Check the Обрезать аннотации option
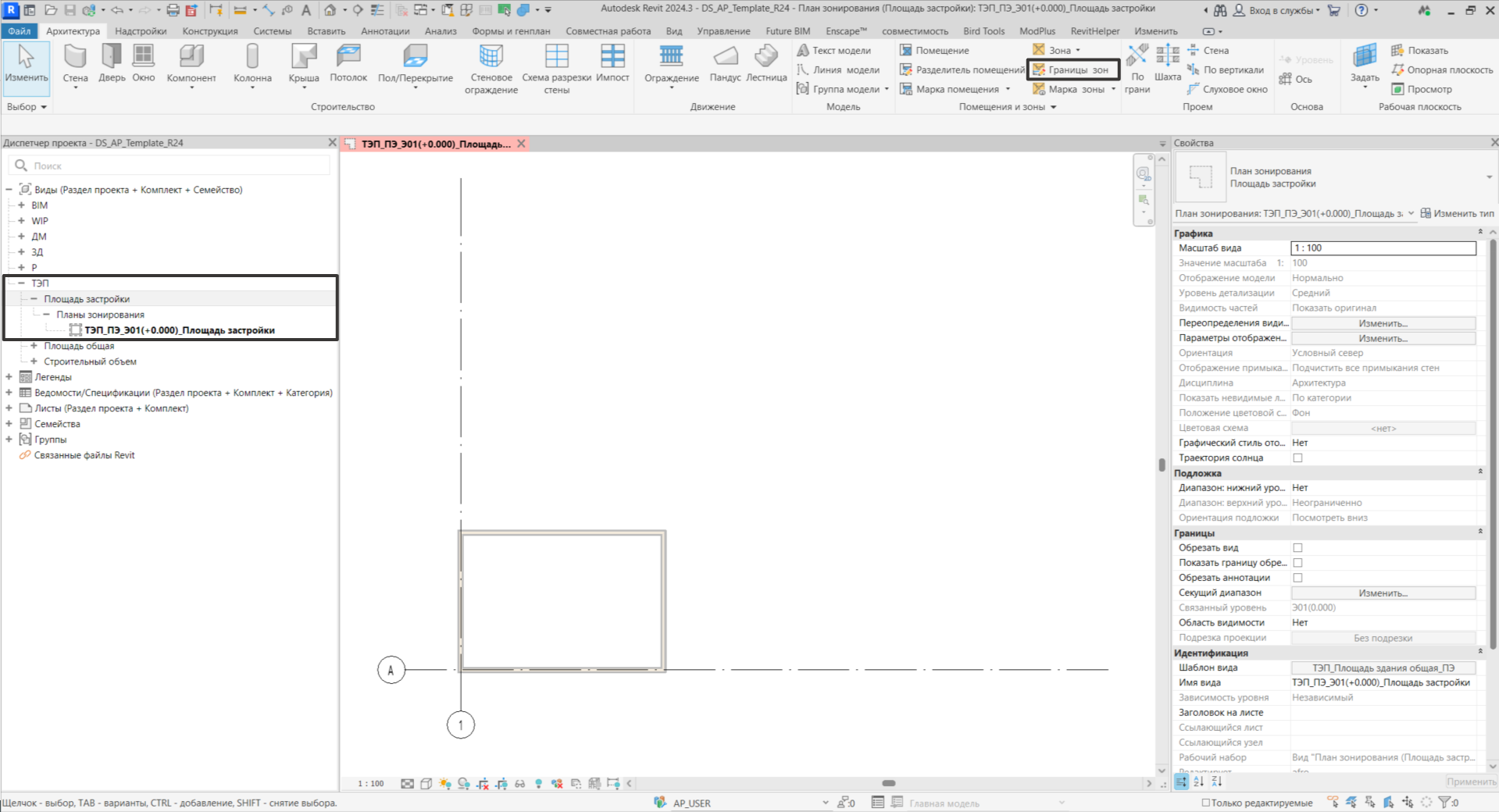1499x812 pixels. coord(1297,578)
